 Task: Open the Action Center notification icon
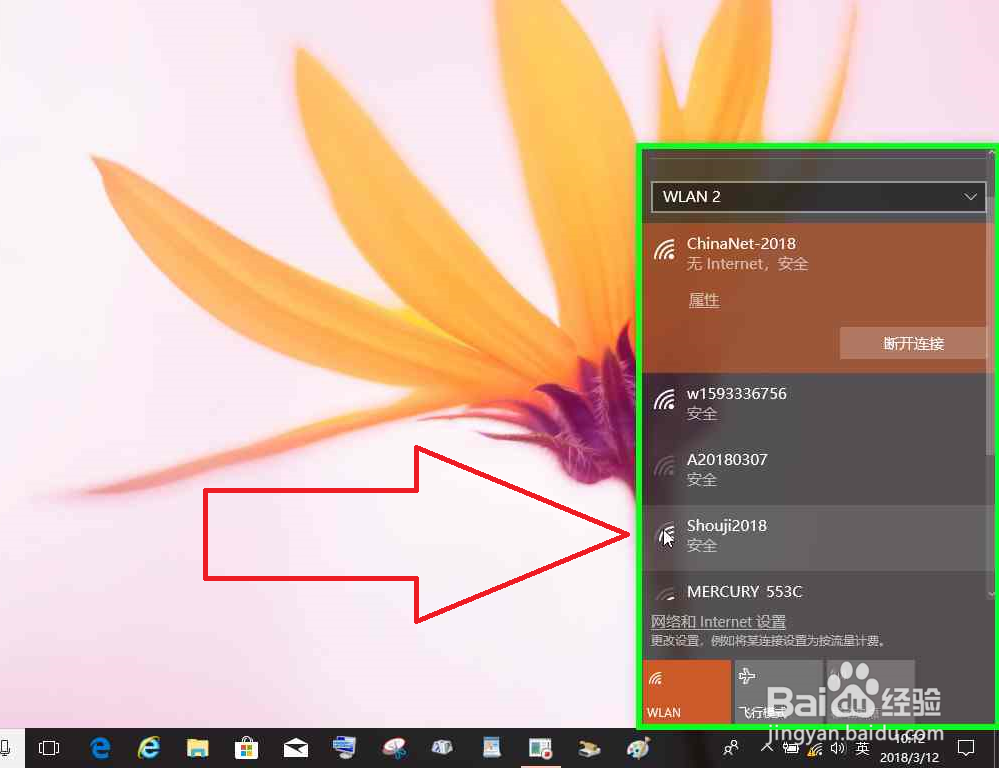(966, 747)
